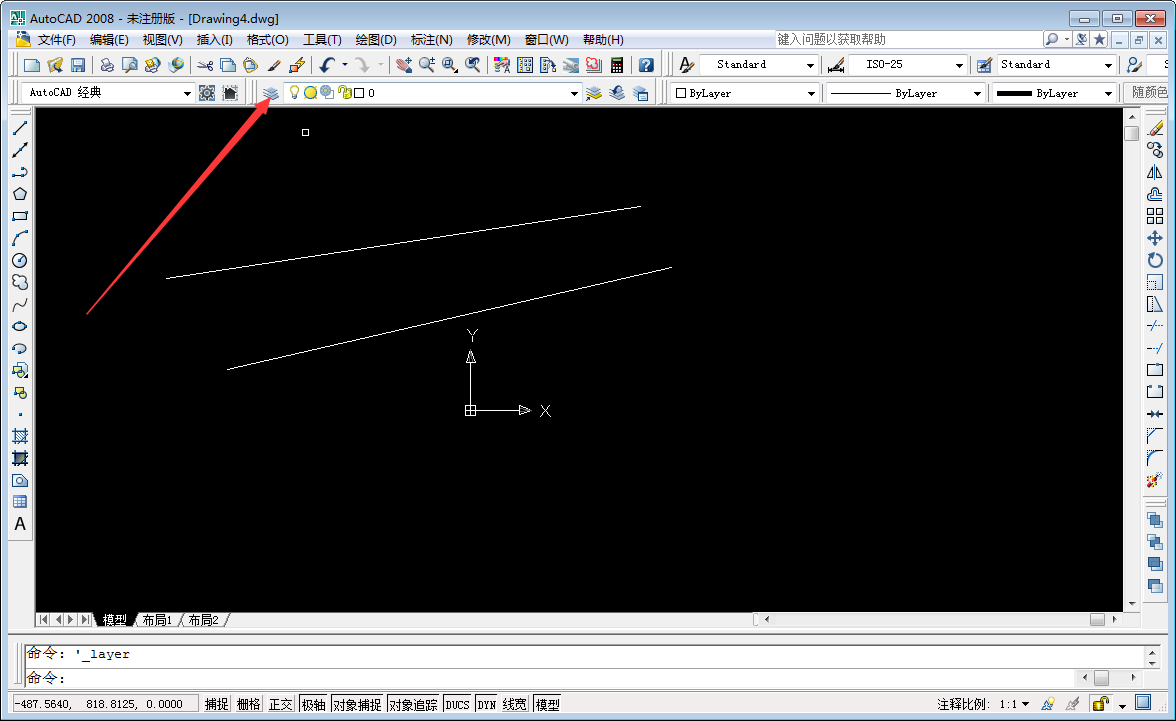Lock layer 0 with the padlock icon
The height and width of the screenshot is (721, 1176).
point(342,92)
